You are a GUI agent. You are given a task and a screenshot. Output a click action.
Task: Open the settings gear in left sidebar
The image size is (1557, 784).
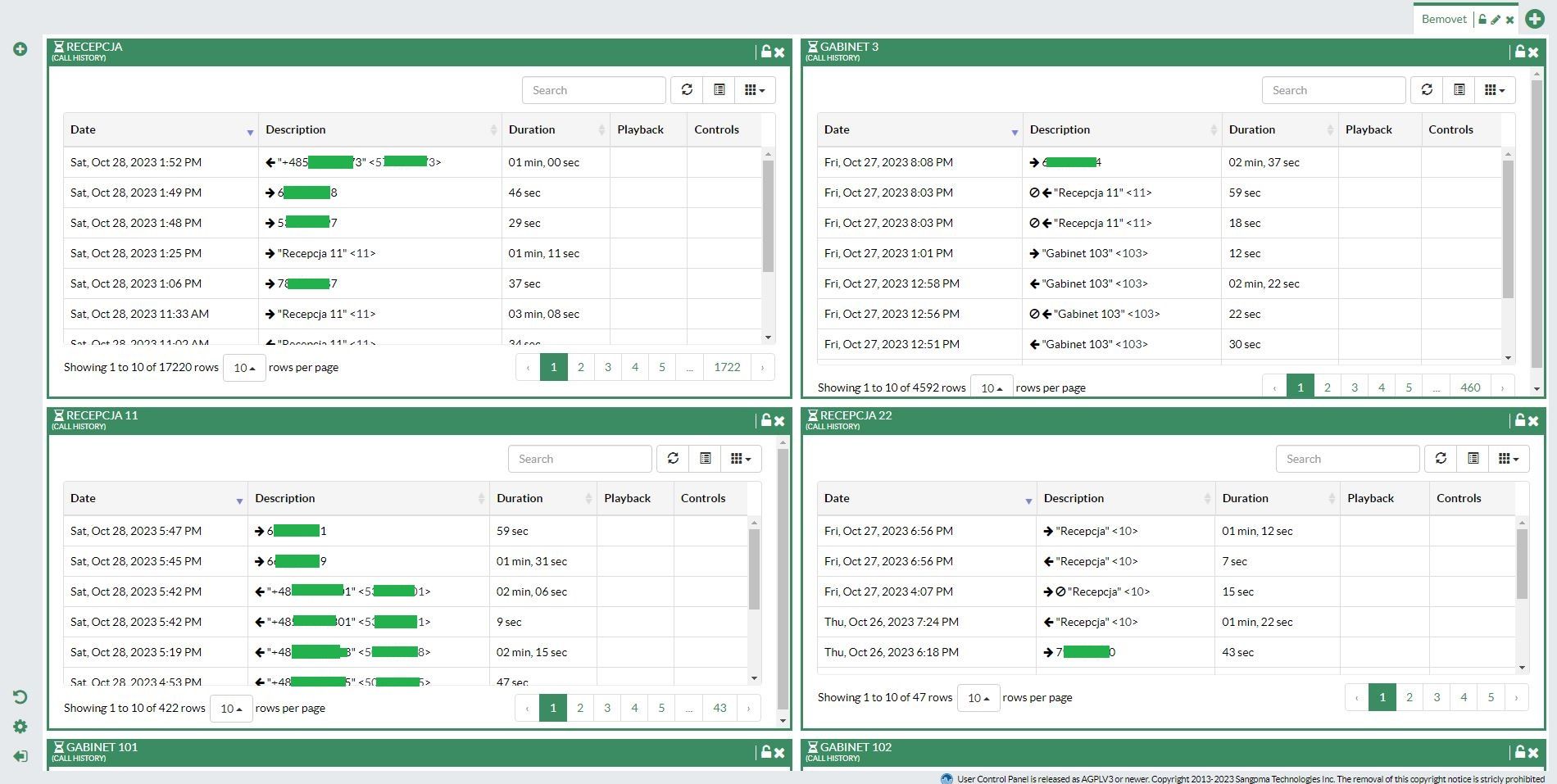tap(20, 727)
